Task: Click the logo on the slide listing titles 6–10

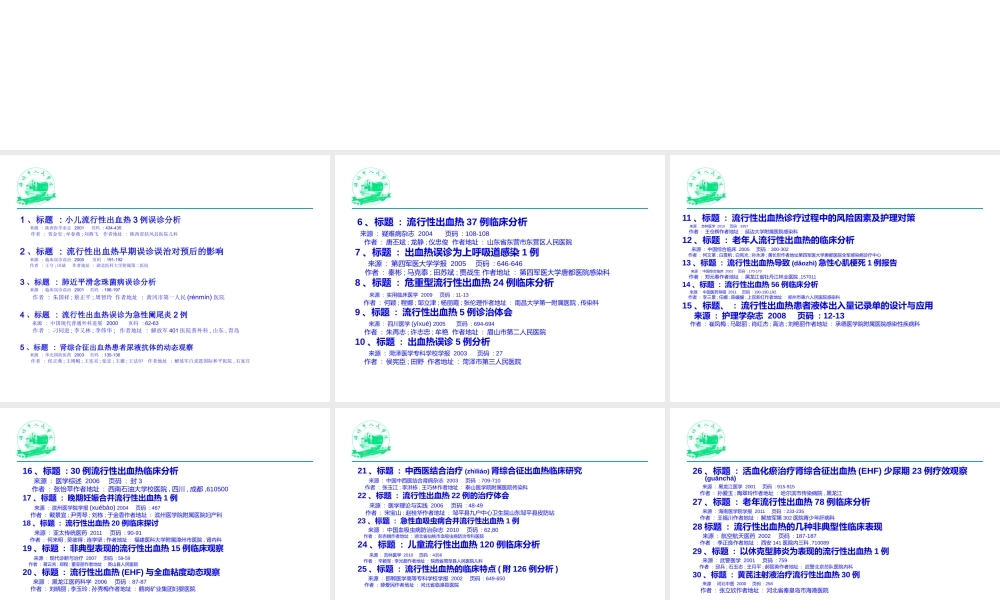Action: [x=371, y=187]
